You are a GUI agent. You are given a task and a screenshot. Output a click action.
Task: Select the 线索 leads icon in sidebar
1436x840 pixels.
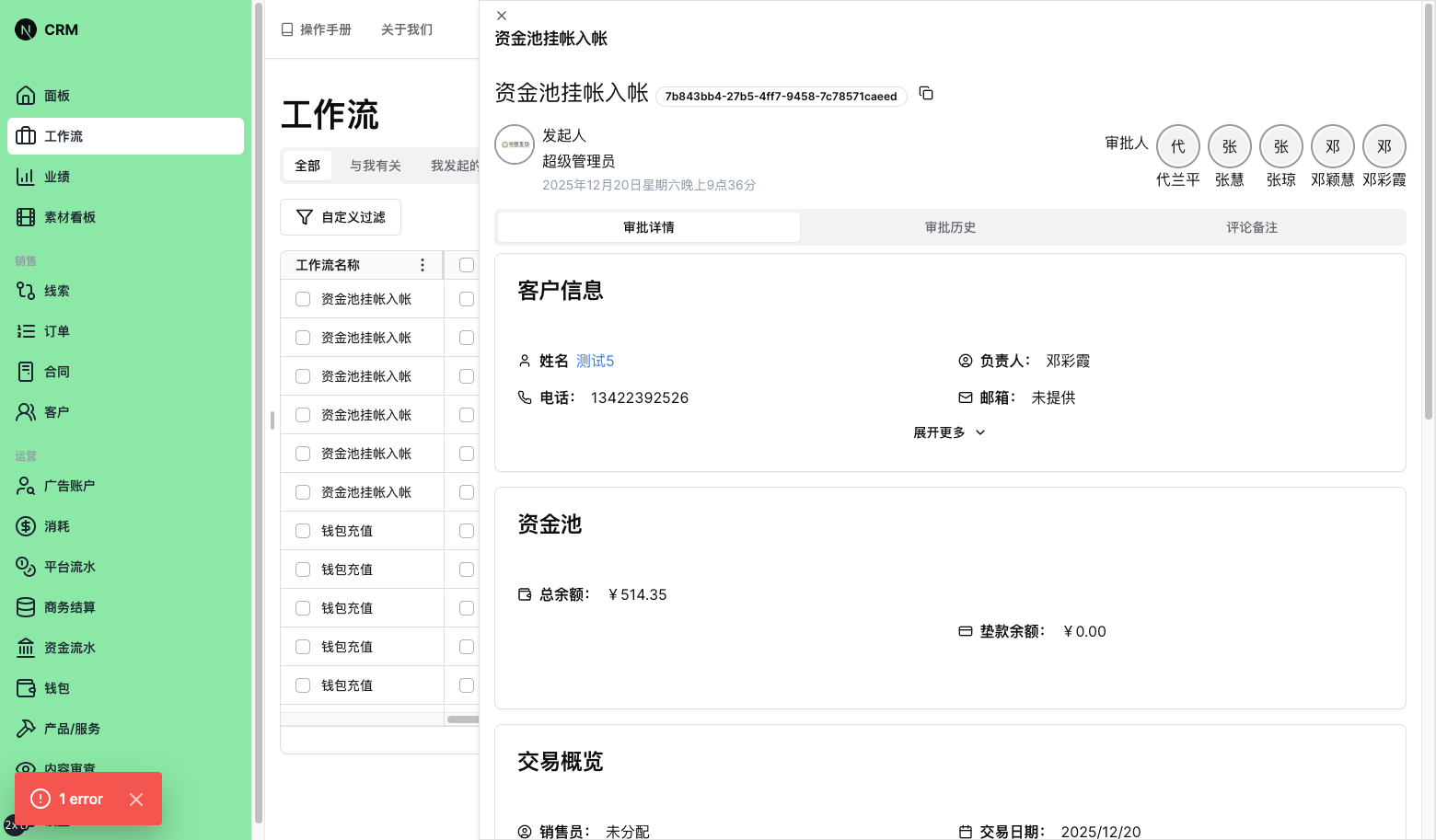coord(55,290)
